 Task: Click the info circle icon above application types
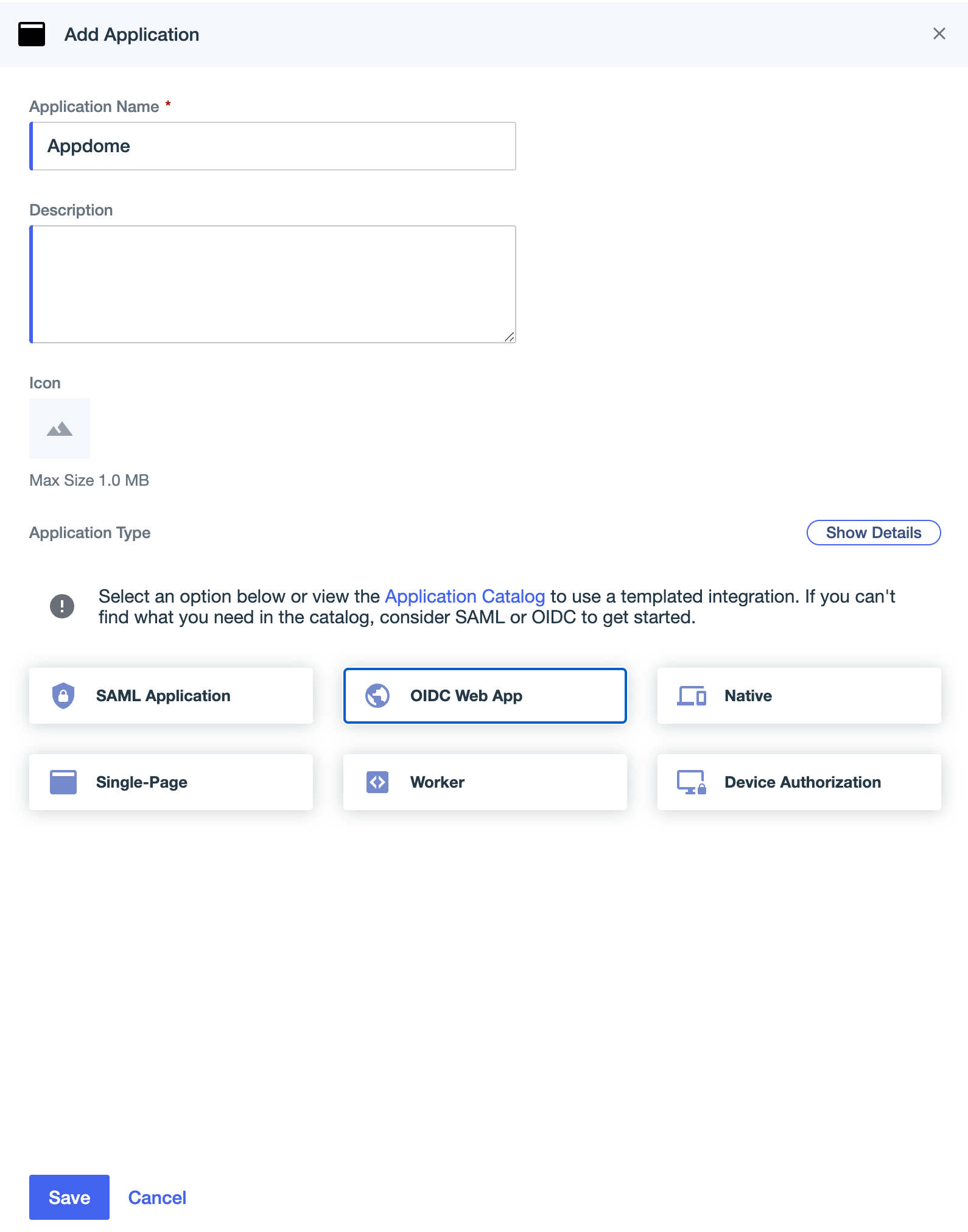tap(62, 606)
